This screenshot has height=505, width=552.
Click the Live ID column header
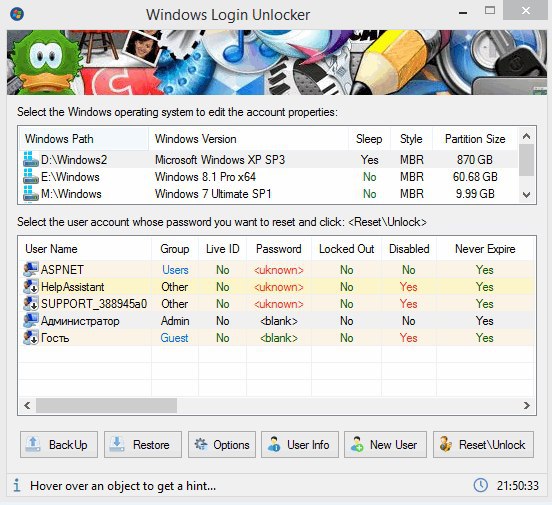pyautogui.click(x=222, y=249)
